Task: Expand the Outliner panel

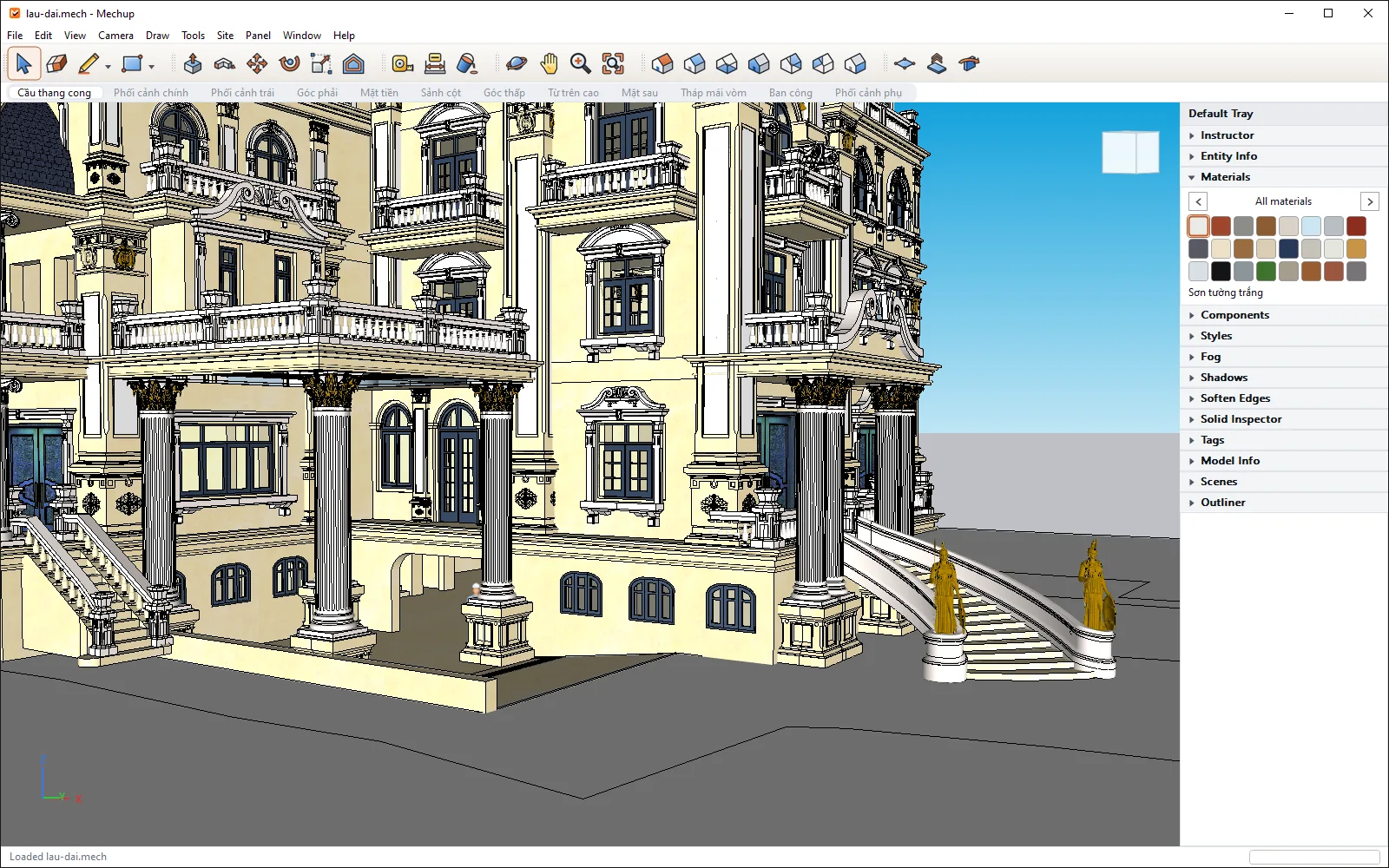Action: [1284, 503]
